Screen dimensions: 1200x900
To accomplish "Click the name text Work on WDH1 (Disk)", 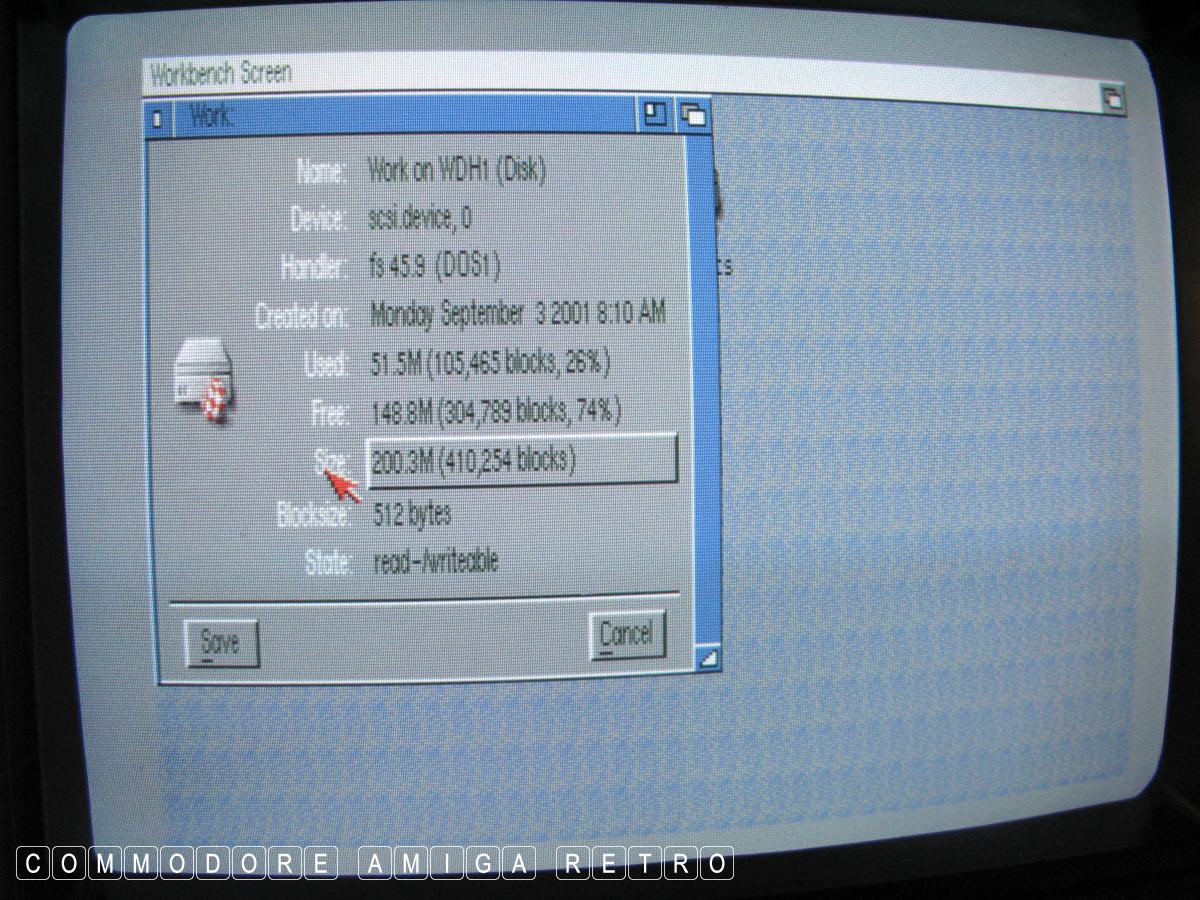I will 456,170.
